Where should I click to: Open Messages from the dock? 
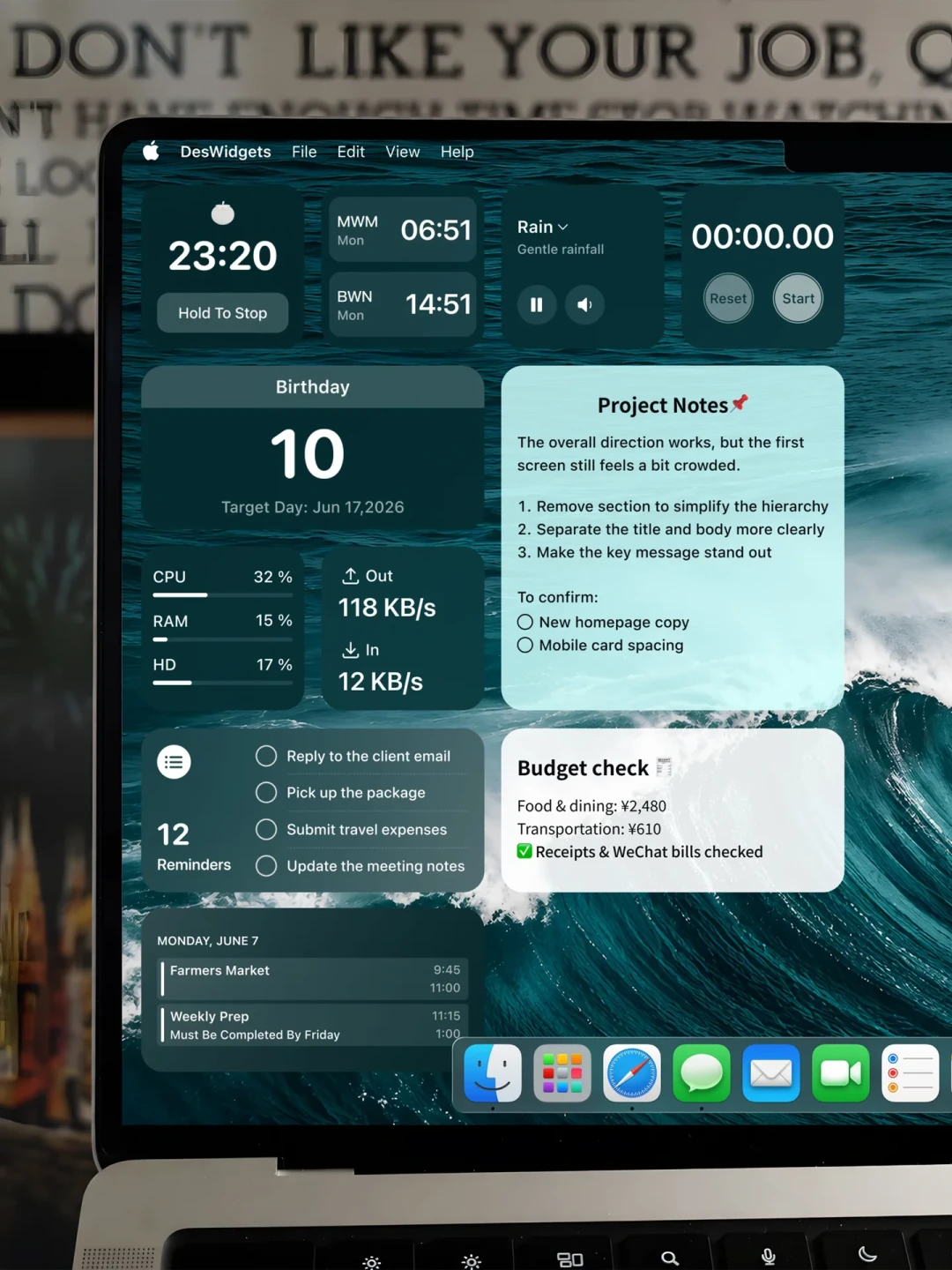(702, 1073)
